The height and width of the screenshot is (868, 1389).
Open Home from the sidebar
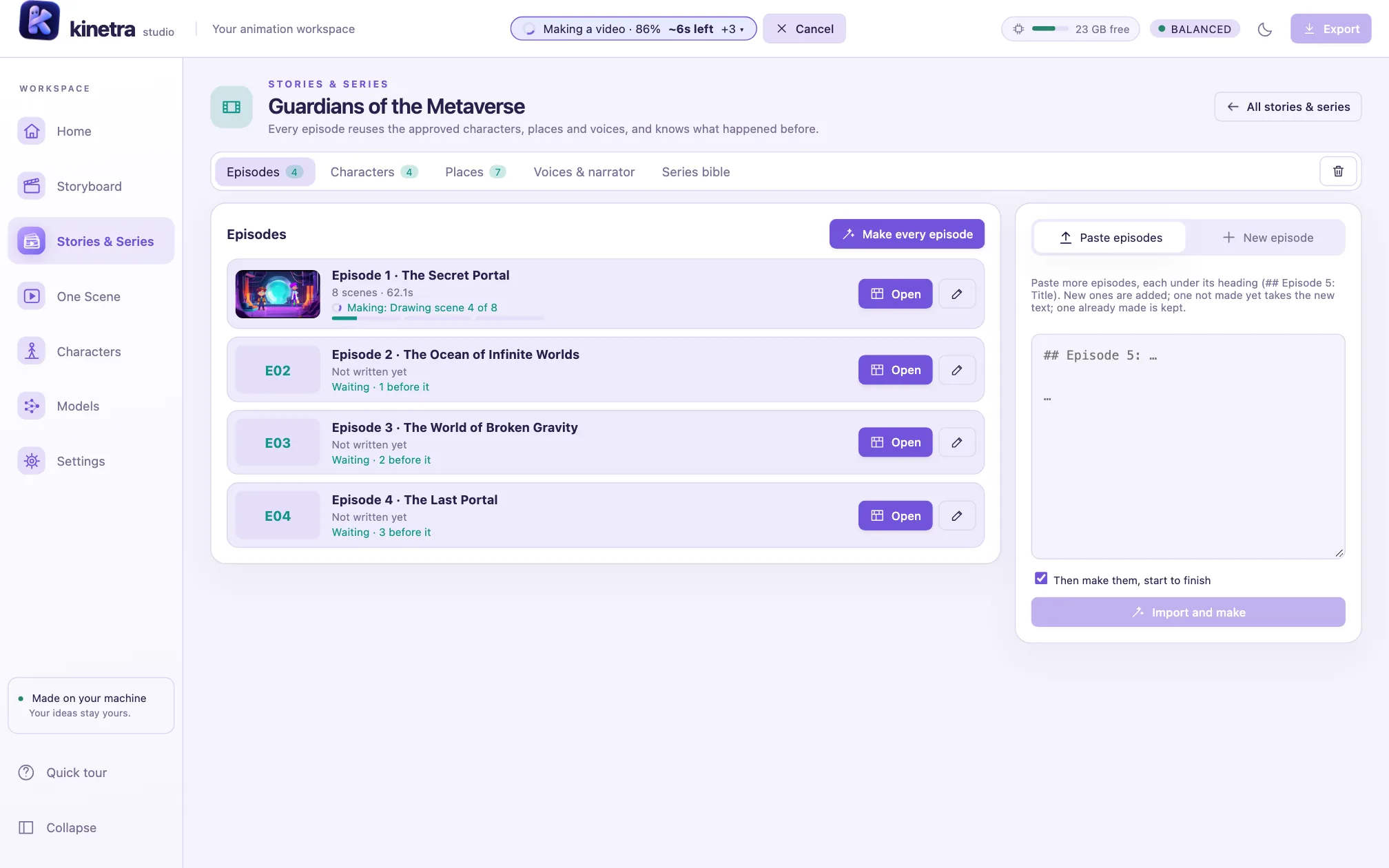click(x=91, y=131)
